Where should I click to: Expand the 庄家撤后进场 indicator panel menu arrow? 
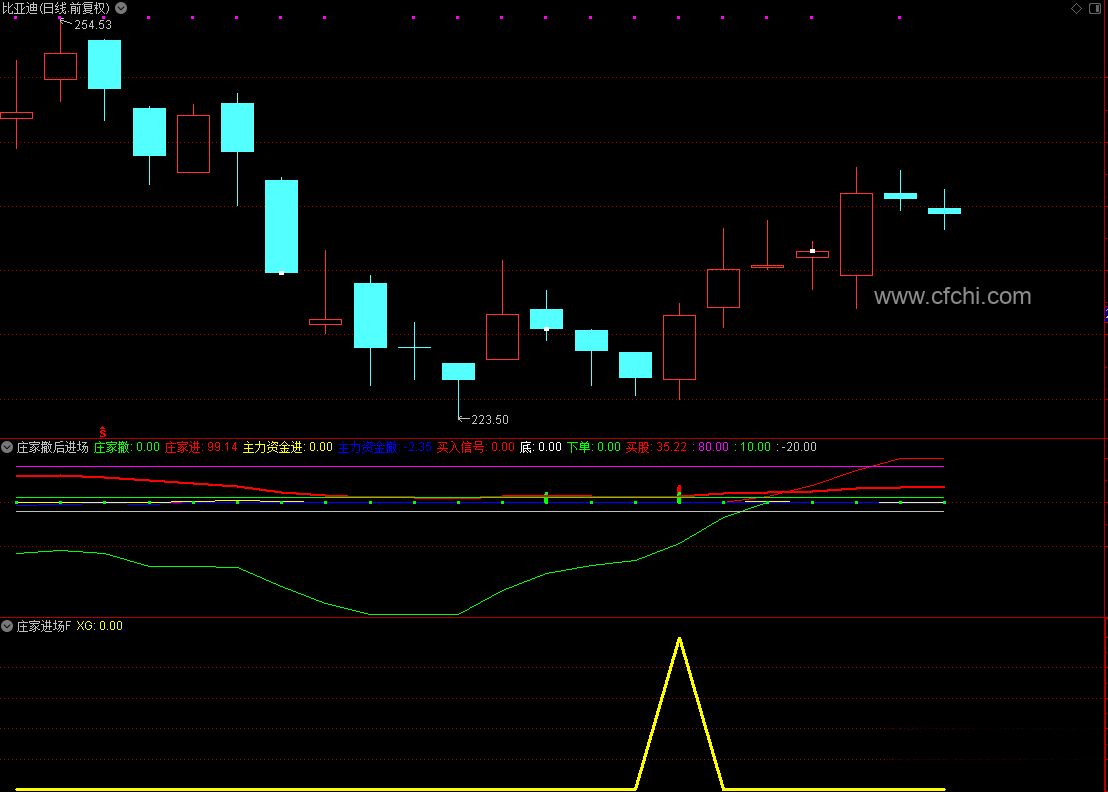coord(7,447)
